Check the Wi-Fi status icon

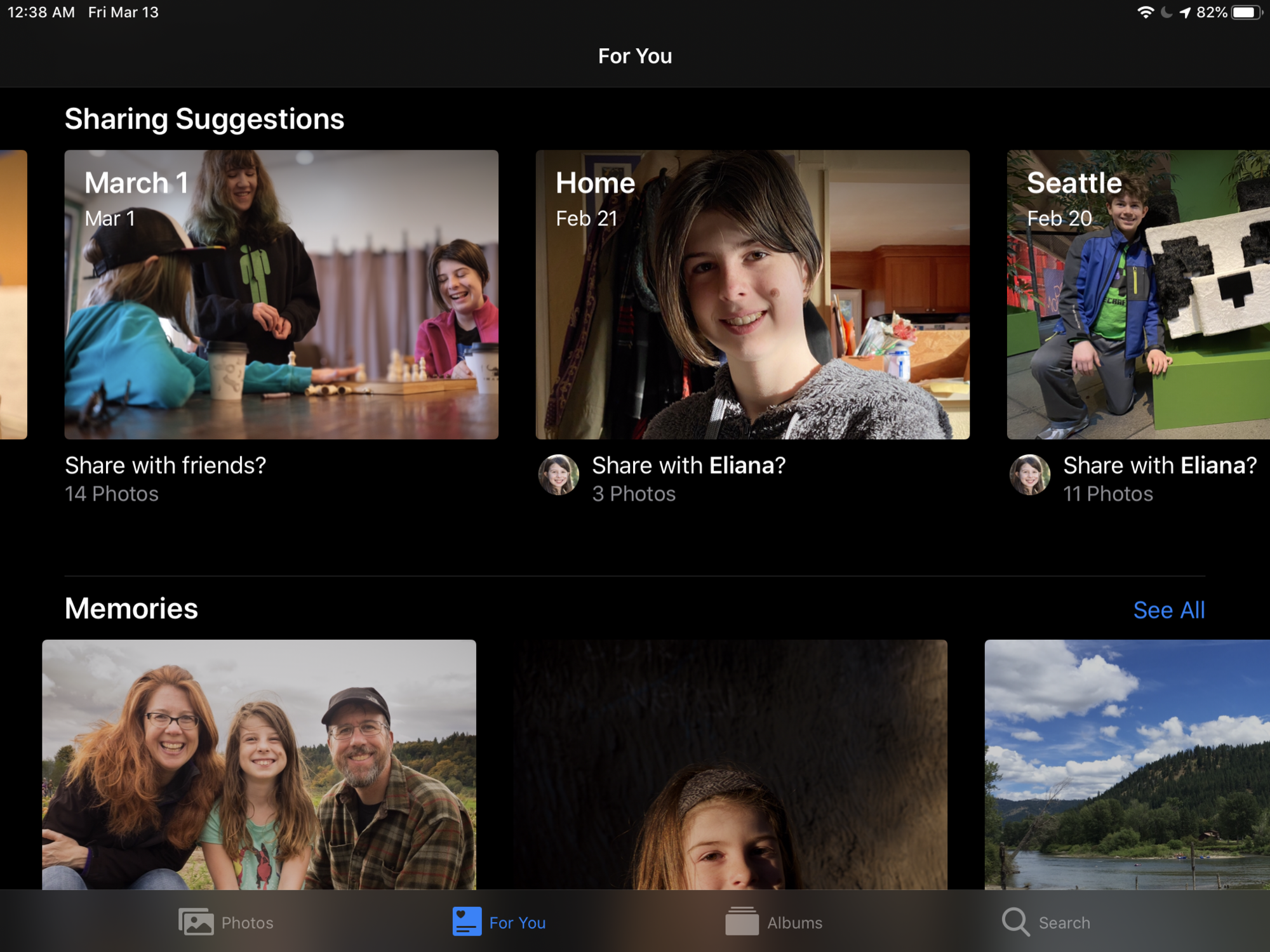pos(1145,13)
